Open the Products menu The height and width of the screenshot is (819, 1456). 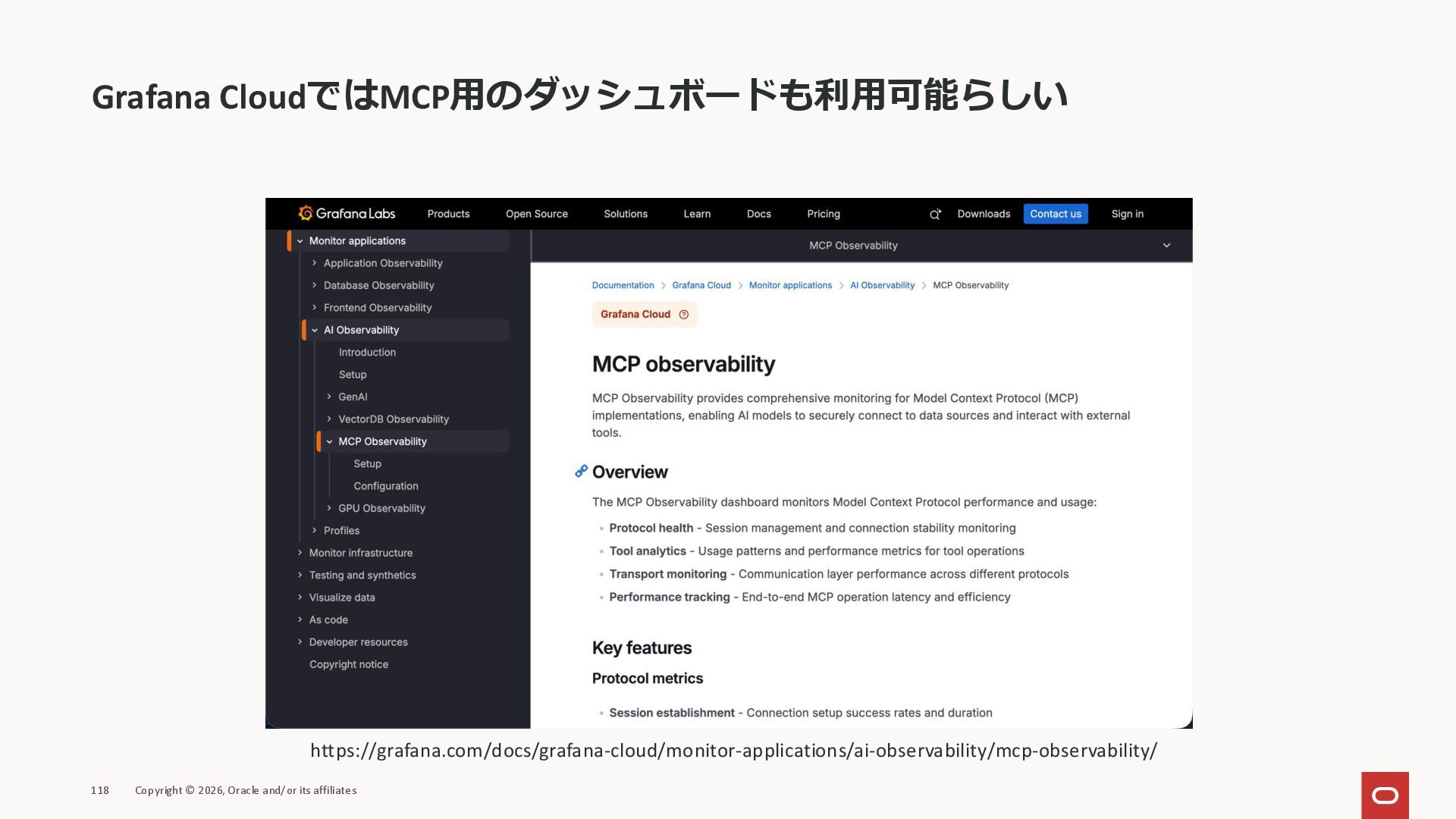[448, 214]
